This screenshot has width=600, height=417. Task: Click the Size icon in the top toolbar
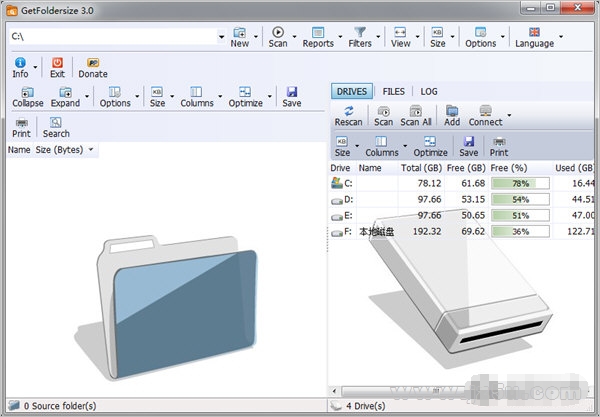437,37
